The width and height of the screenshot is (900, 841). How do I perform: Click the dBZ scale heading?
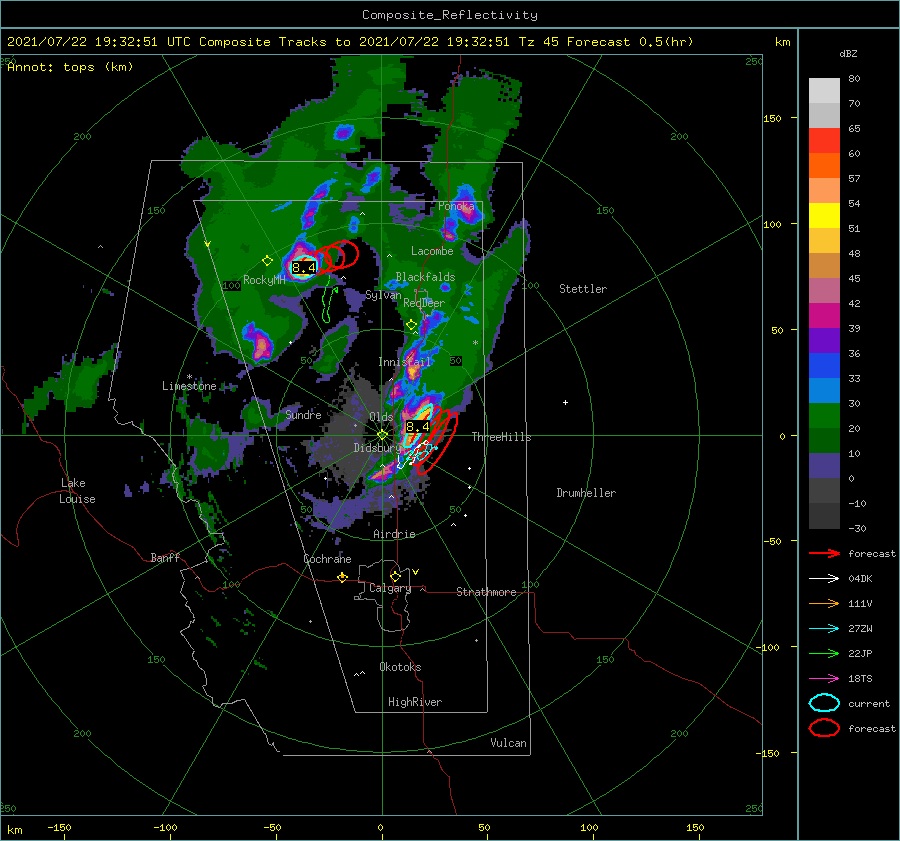tap(848, 54)
